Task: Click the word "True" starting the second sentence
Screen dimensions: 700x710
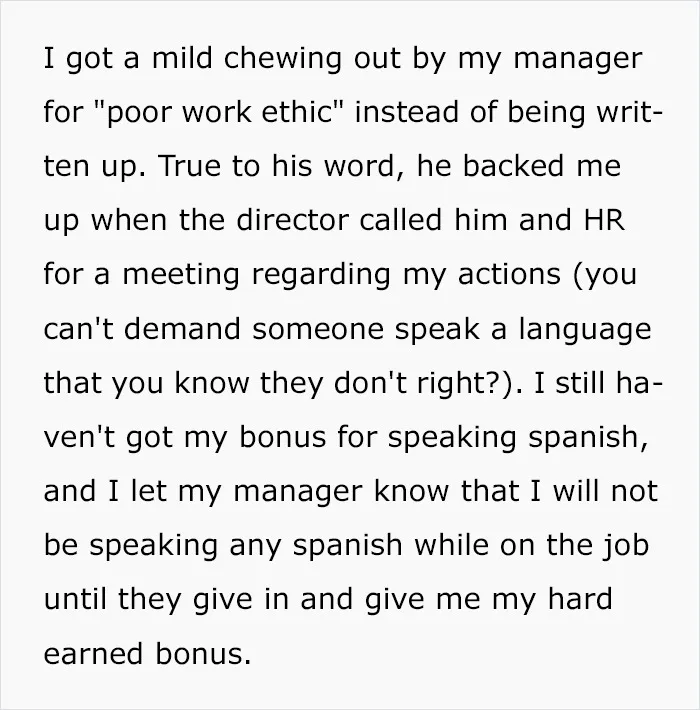Action: click(190, 165)
